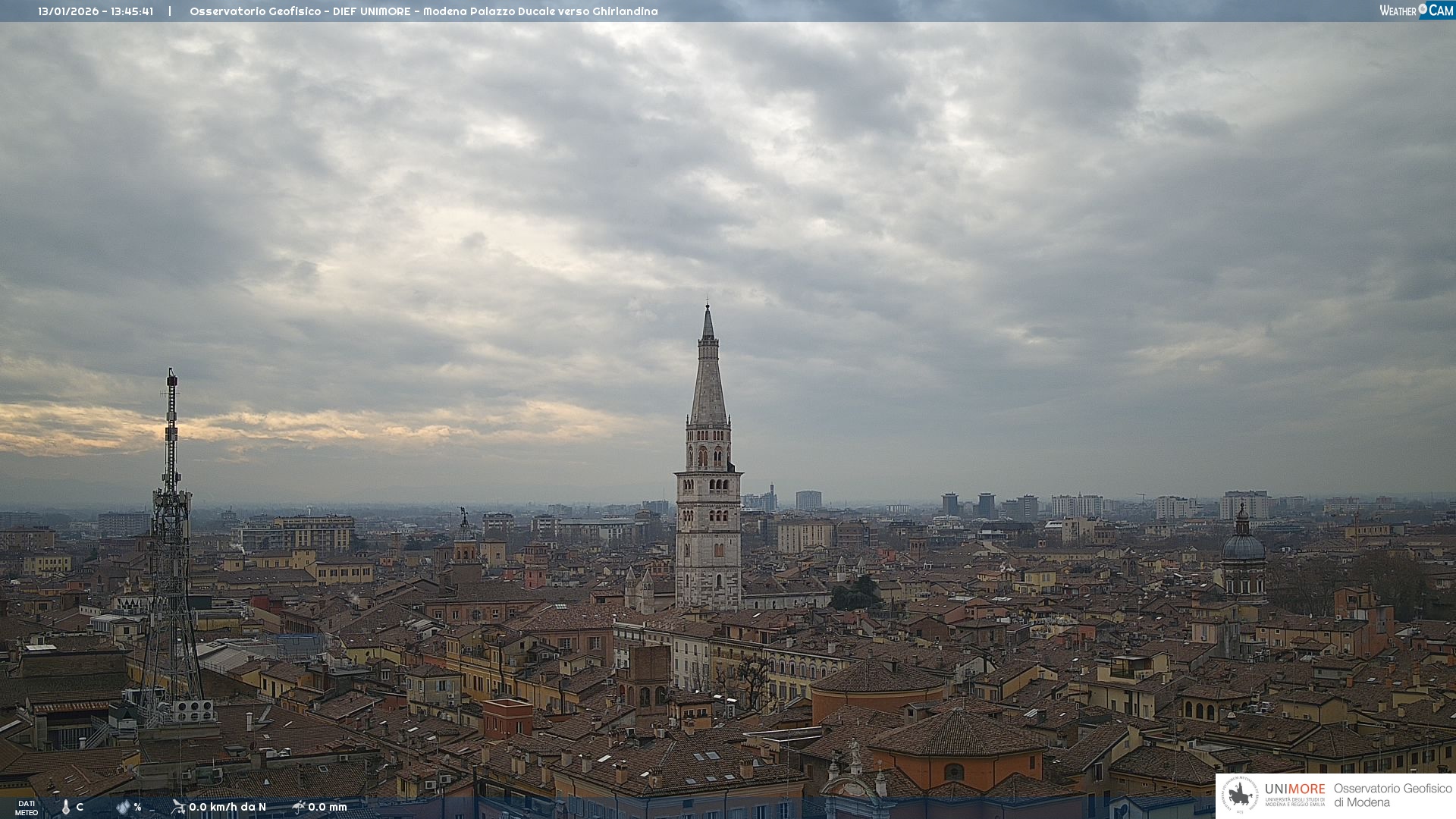This screenshot has width=1456, height=819.
Task: Click the rain umbrella precipitation icon
Action: point(298,807)
